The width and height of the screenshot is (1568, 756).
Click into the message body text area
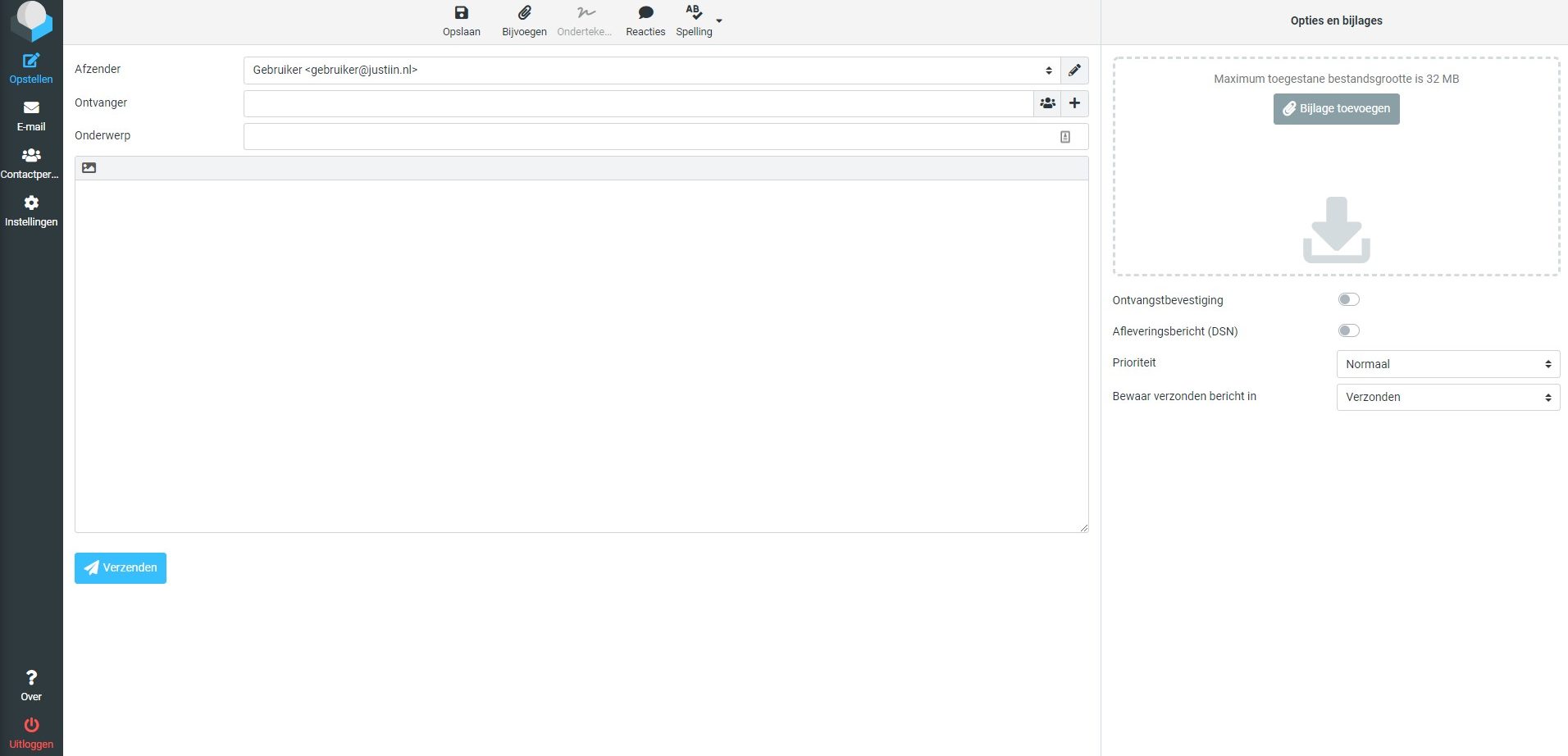581,356
